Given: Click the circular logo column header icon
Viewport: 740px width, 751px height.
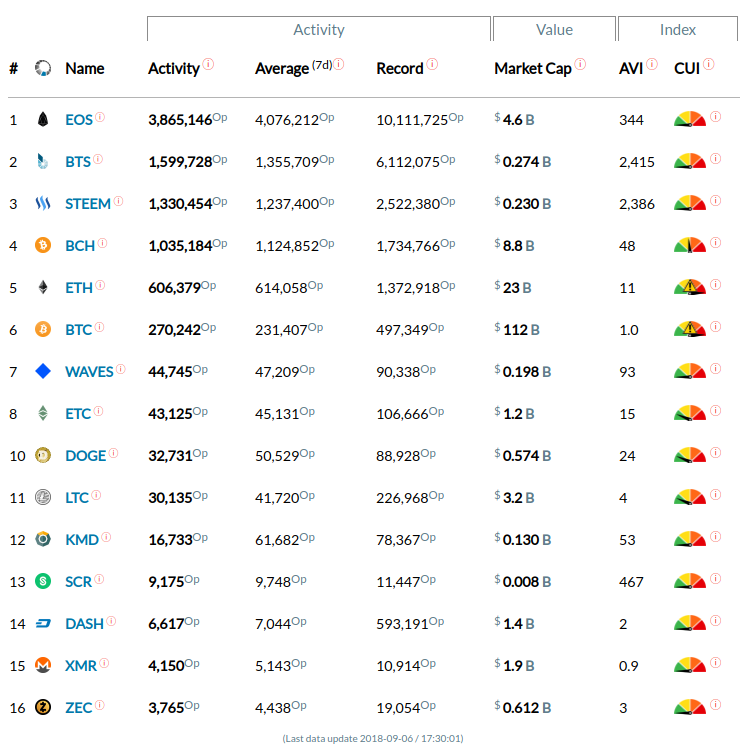Looking at the screenshot, I should [x=42, y=69].
